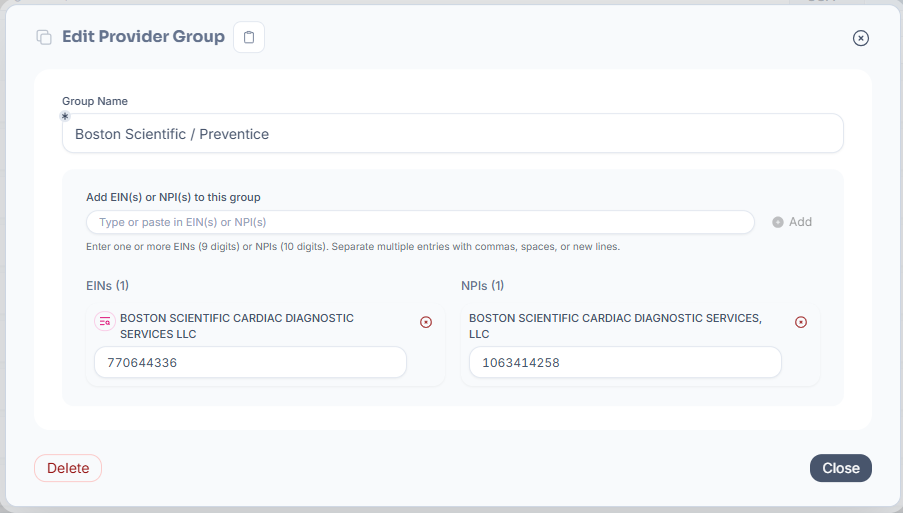Remove the NPI entry with its red circle icon

800,322
